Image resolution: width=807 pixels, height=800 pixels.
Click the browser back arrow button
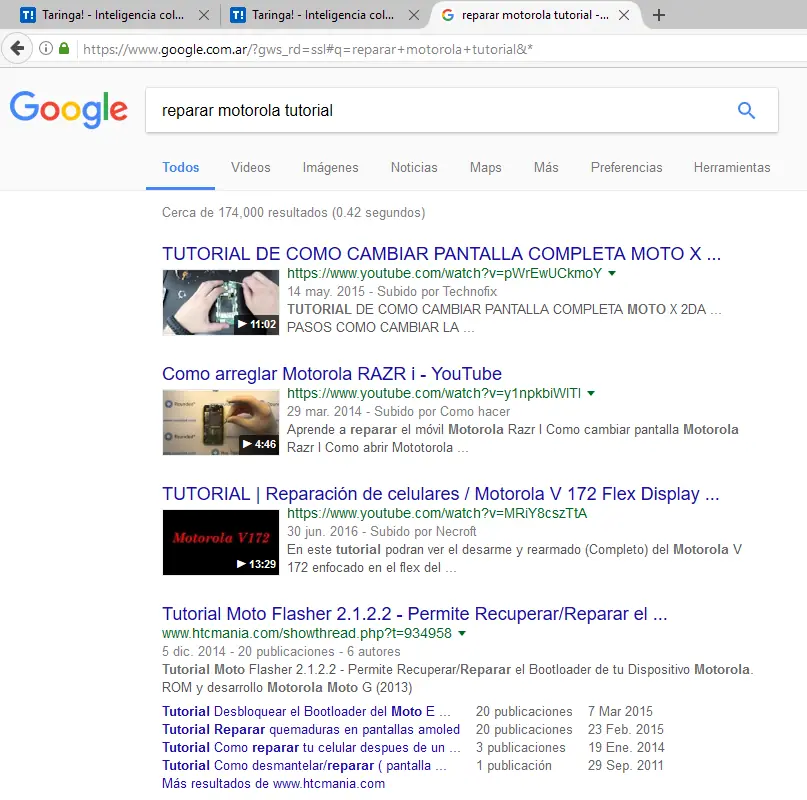tap(17, 48)
